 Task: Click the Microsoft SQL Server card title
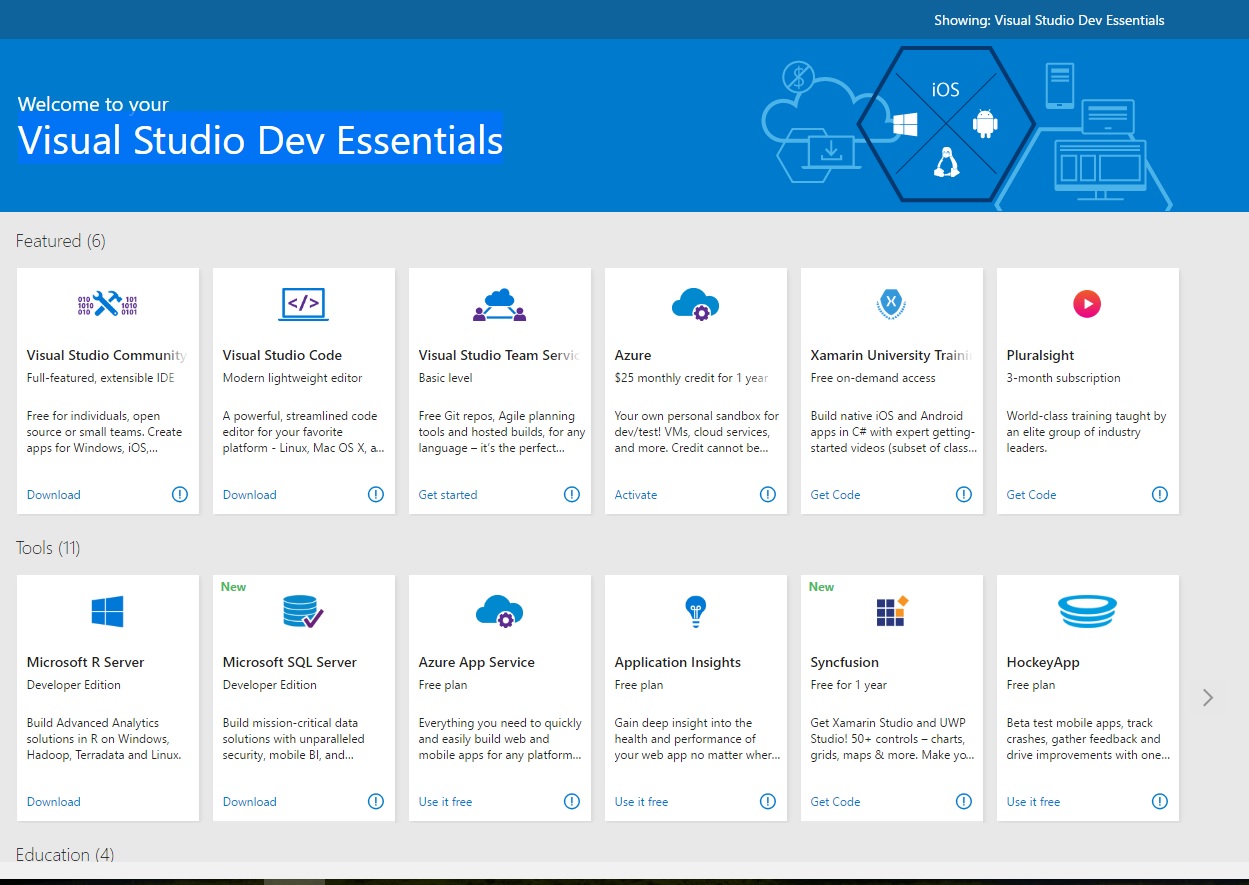tap(290, 662)
